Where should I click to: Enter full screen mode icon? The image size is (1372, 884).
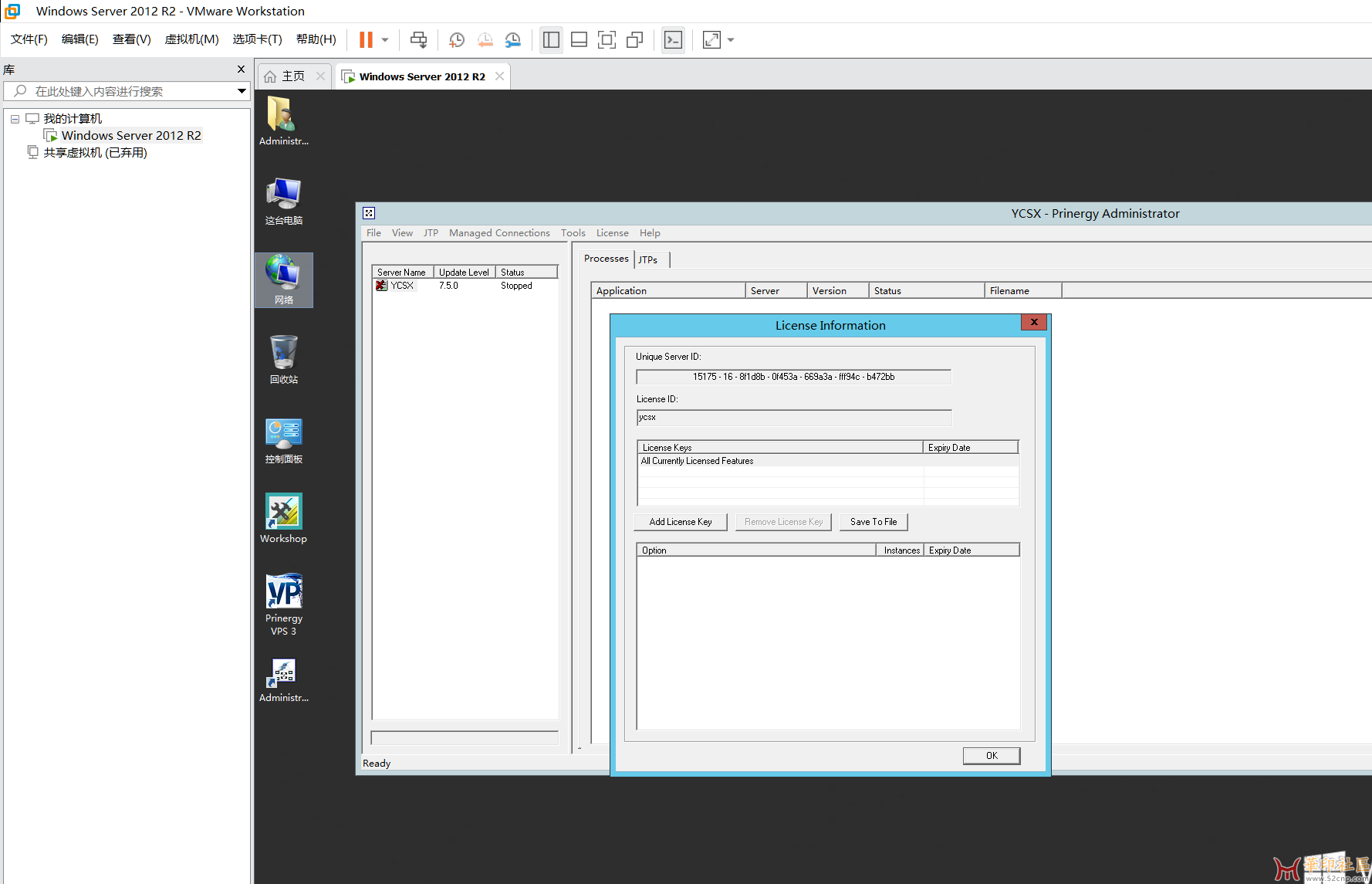(607, 39)
